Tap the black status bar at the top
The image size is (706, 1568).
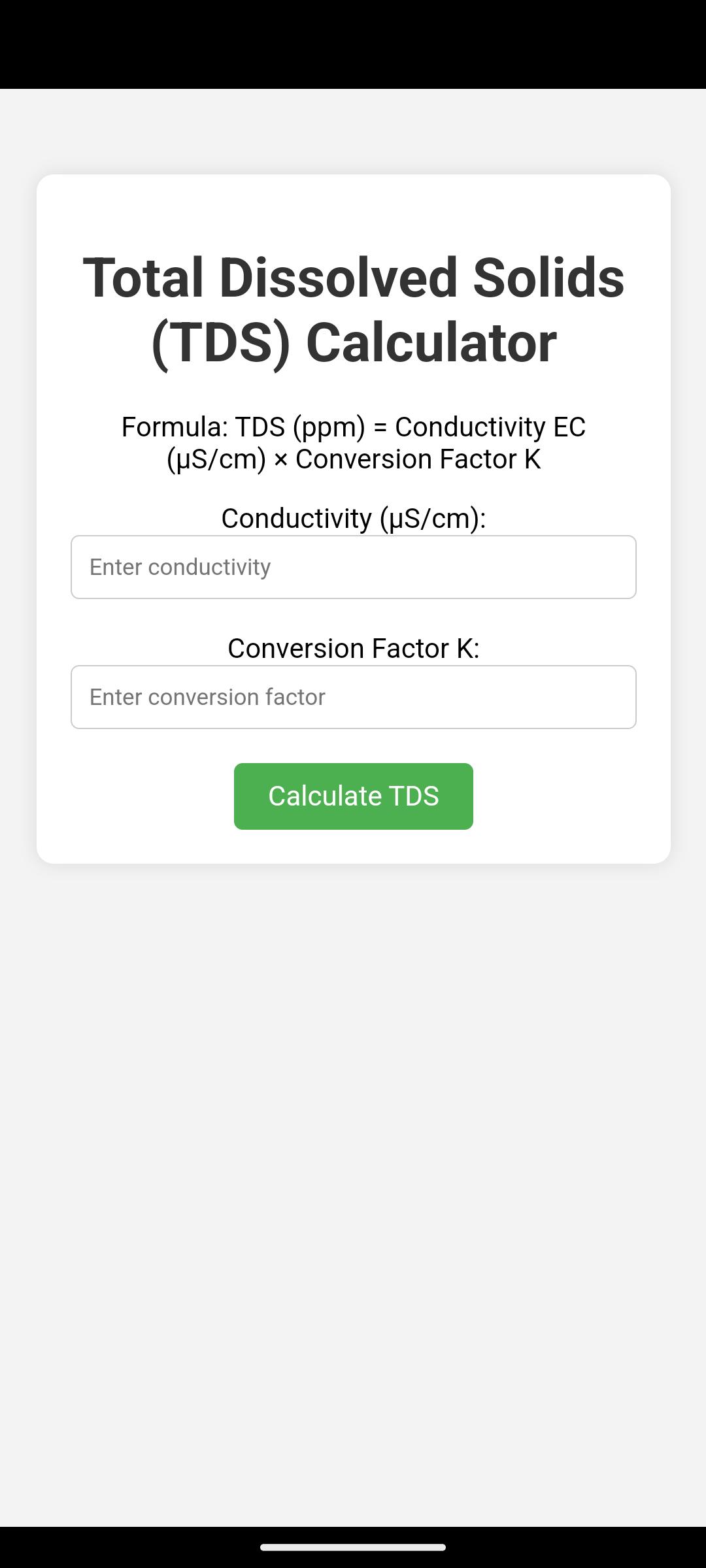(353, 44)
